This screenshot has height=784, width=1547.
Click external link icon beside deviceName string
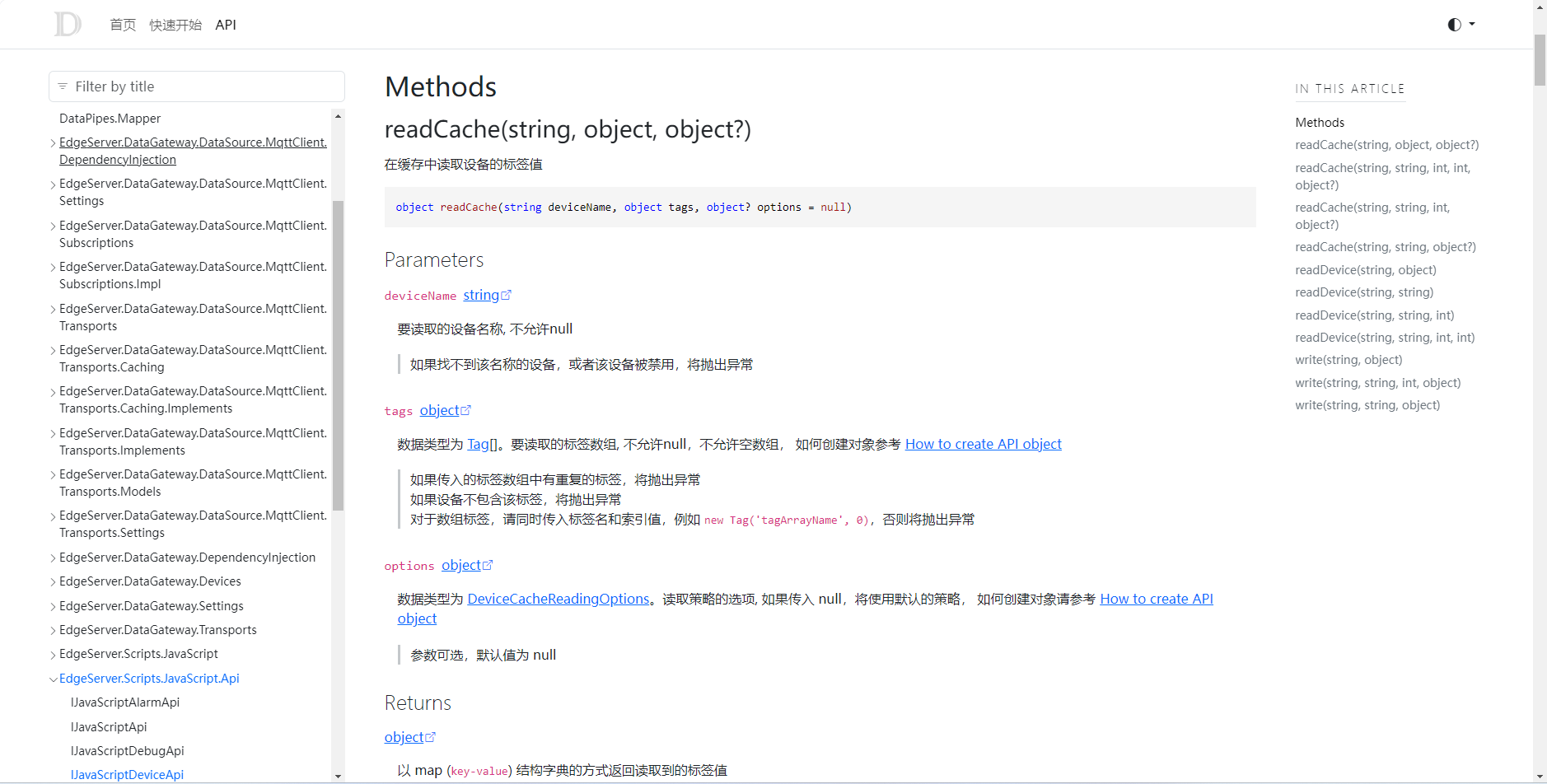tap(507, 295)
